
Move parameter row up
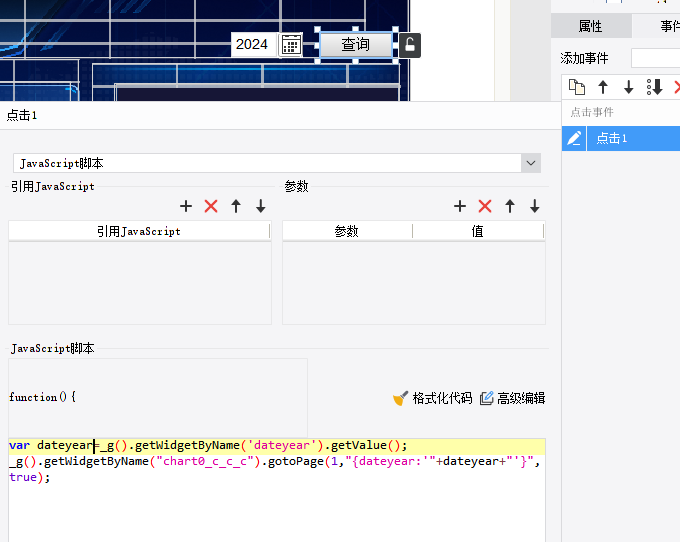(510, 206)
